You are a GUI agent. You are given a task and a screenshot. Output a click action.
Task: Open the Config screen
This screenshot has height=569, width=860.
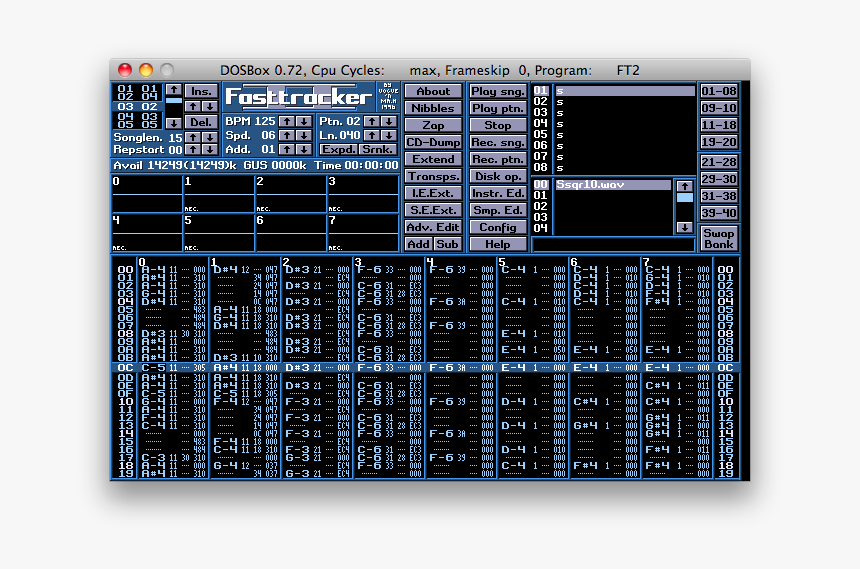tap(498, 227)
